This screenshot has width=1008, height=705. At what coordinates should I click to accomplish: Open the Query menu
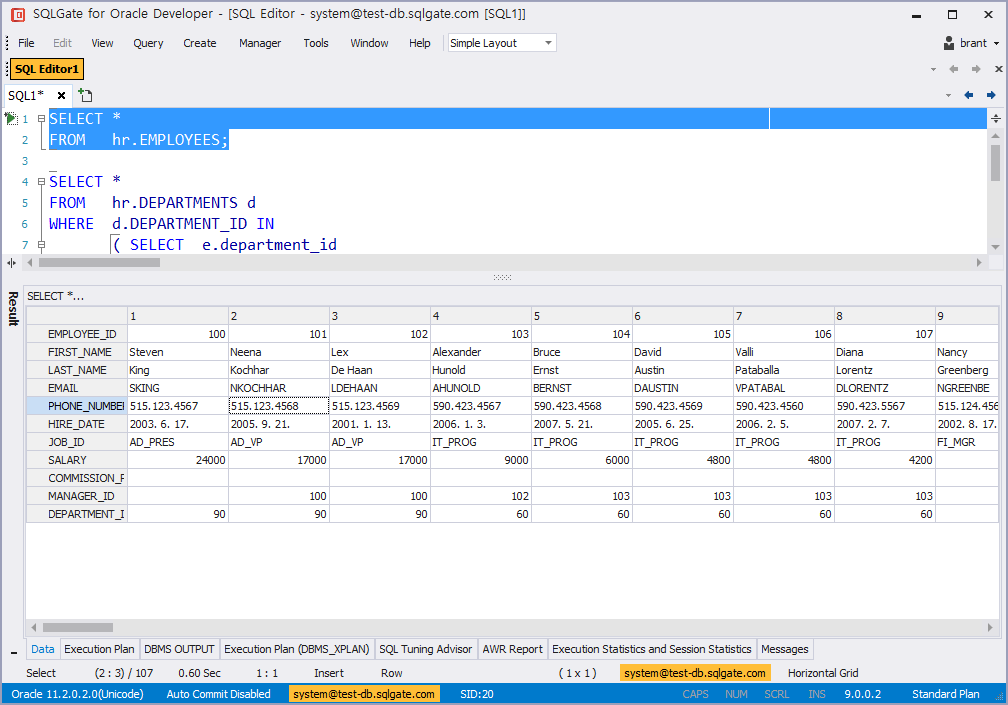148,43
